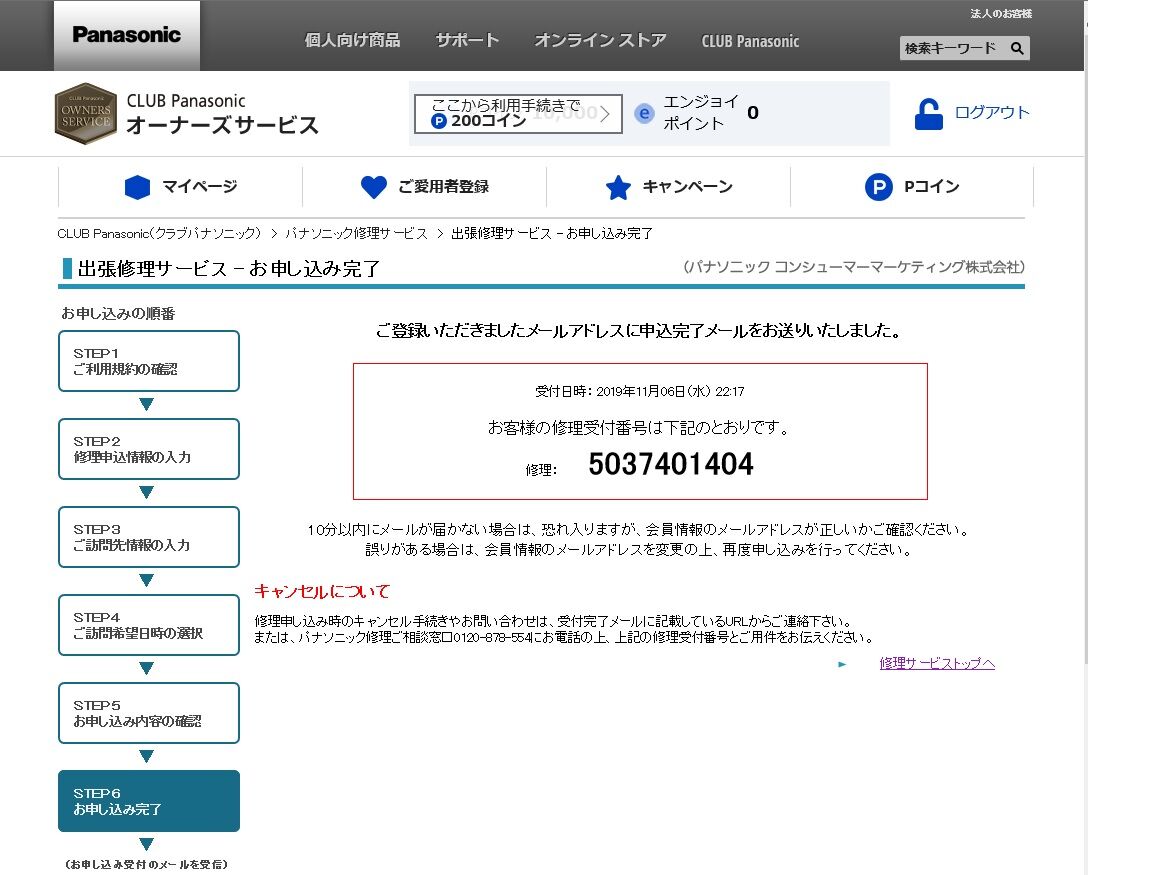Screen dimensions: 1152x875
Task: Click お客様の修理受付番号は下記のとおりです text
Action: coord(639,428)
